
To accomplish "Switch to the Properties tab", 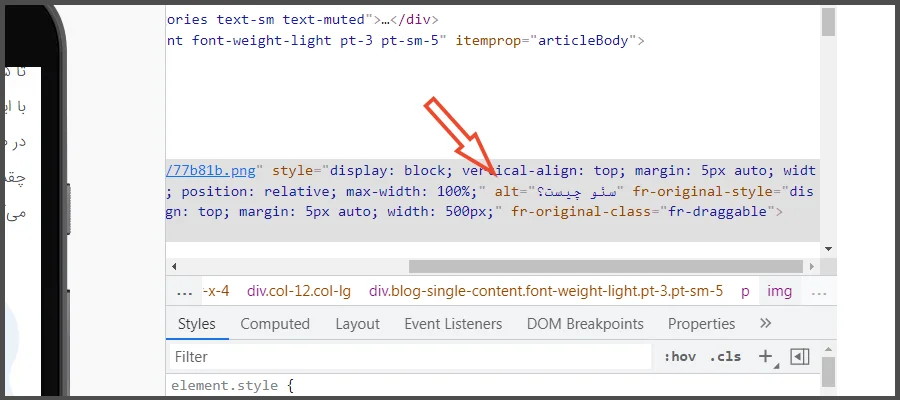I will pos(701,324).
